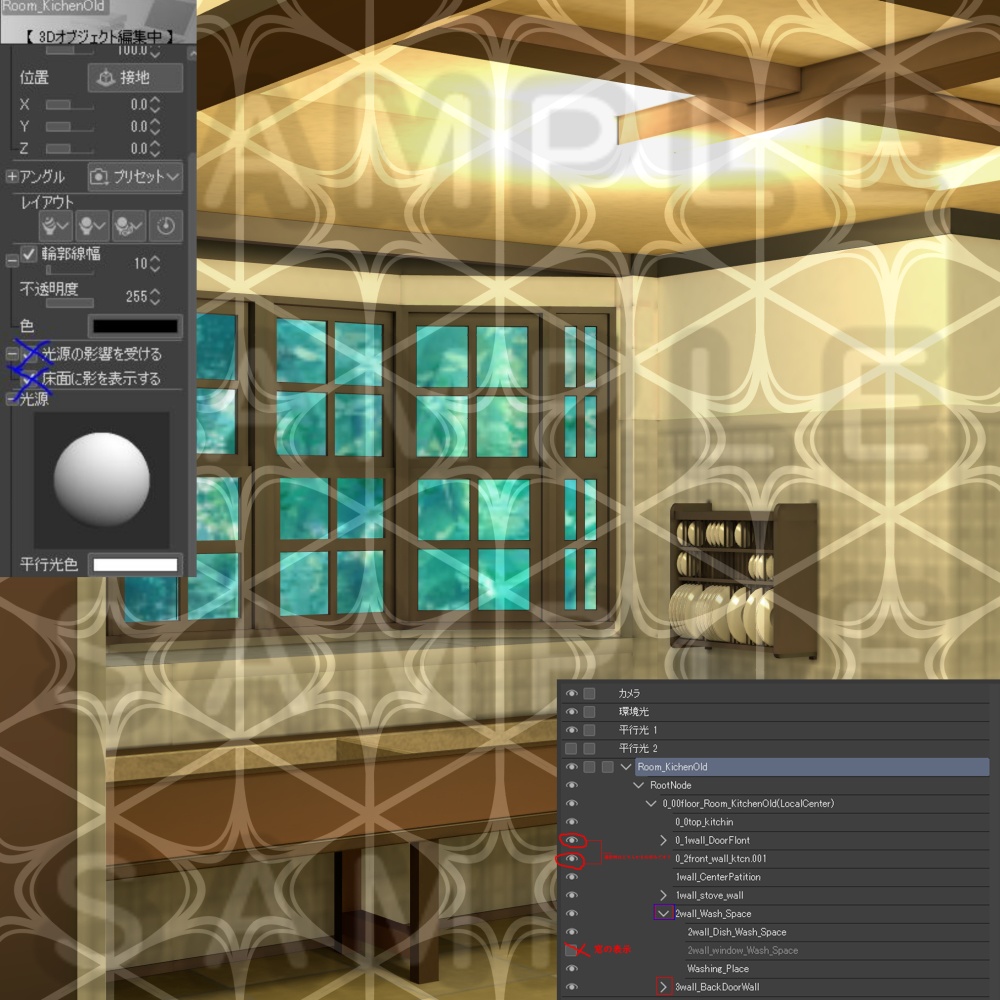
Task: Adjust the X position slider
Action: point(70,105)
